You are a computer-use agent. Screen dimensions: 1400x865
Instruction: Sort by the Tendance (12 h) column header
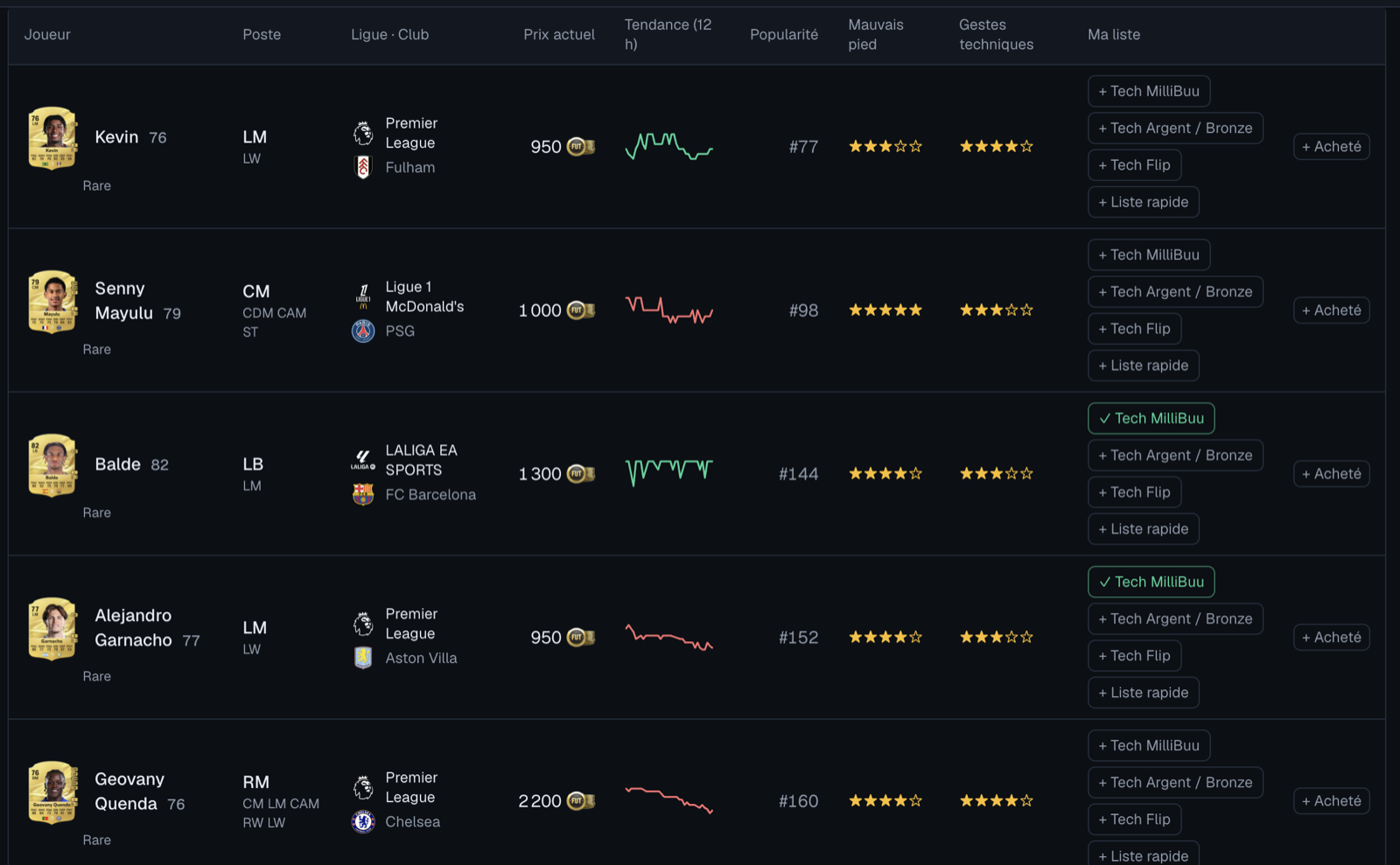coord(668,35)
